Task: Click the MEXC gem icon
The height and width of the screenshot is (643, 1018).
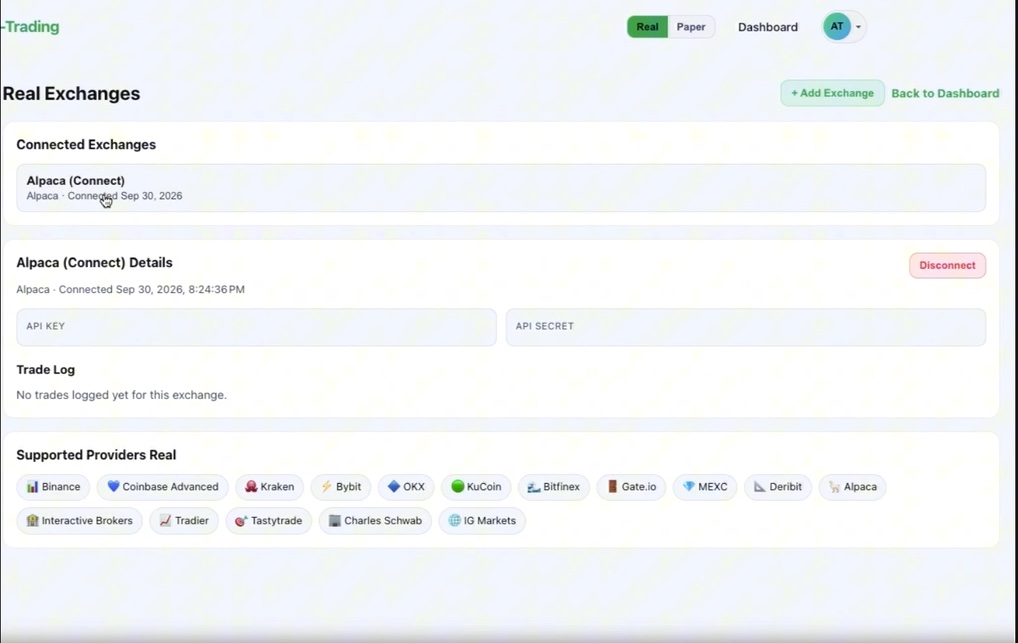Action: pyautogui.click(x=689, y=486)
